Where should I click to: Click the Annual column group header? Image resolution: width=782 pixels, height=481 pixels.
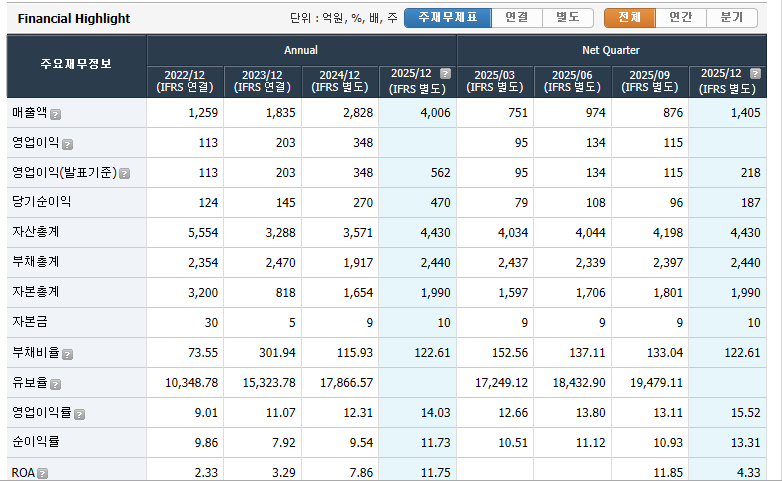[301, 50]
